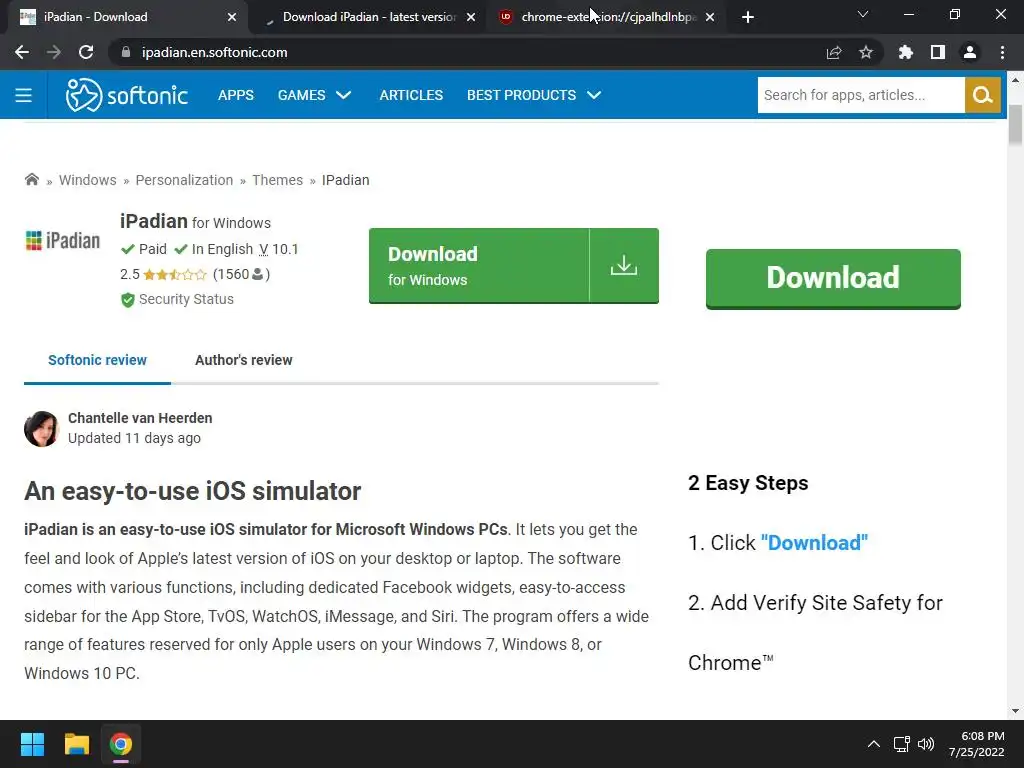1024x768 pixels.
Task: Switch to the chrome-extension tab
Action: [607, 17]
